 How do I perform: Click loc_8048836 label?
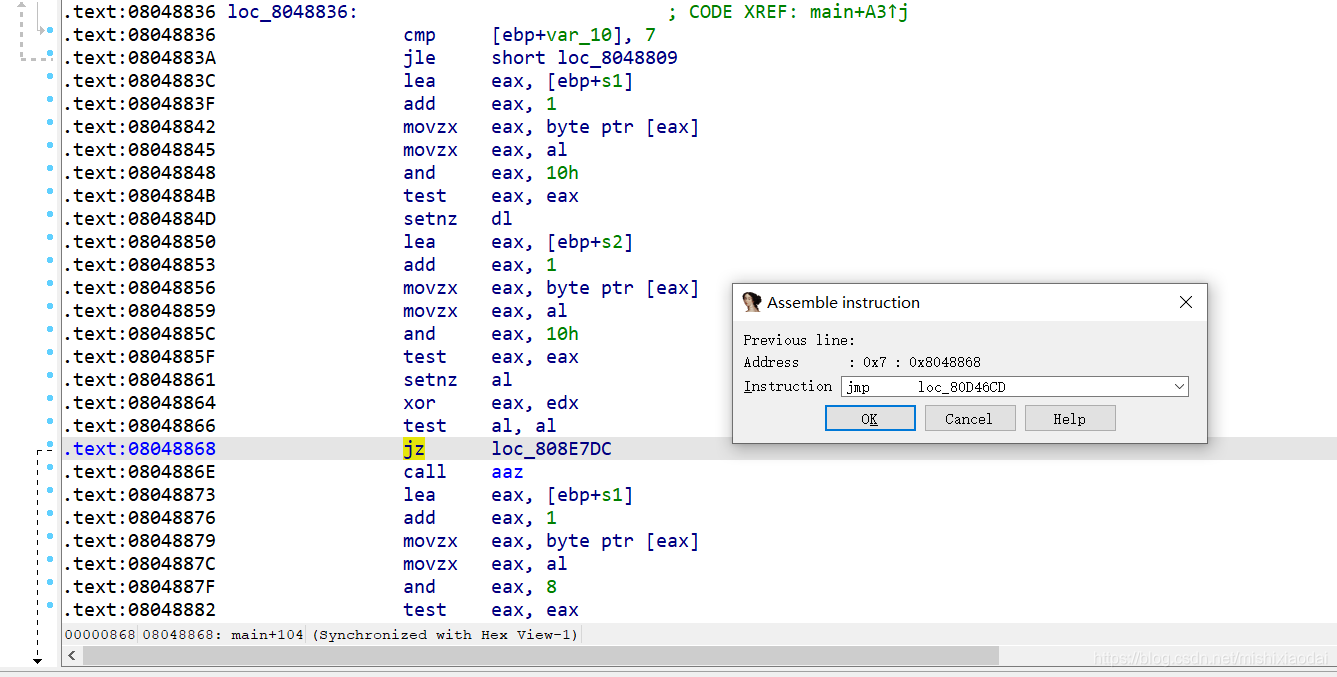[293, 12]
